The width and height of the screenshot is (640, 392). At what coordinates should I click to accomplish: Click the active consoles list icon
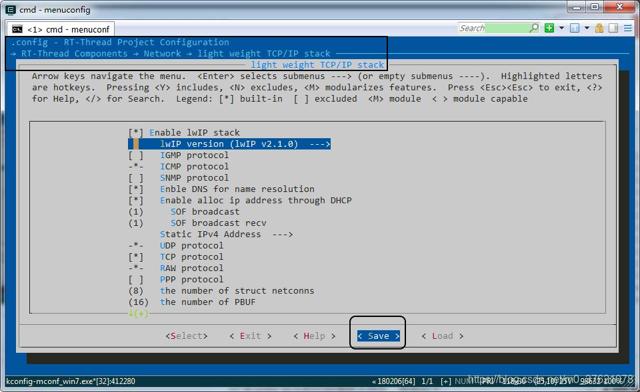pyautogui.click(x=574, y=28)
